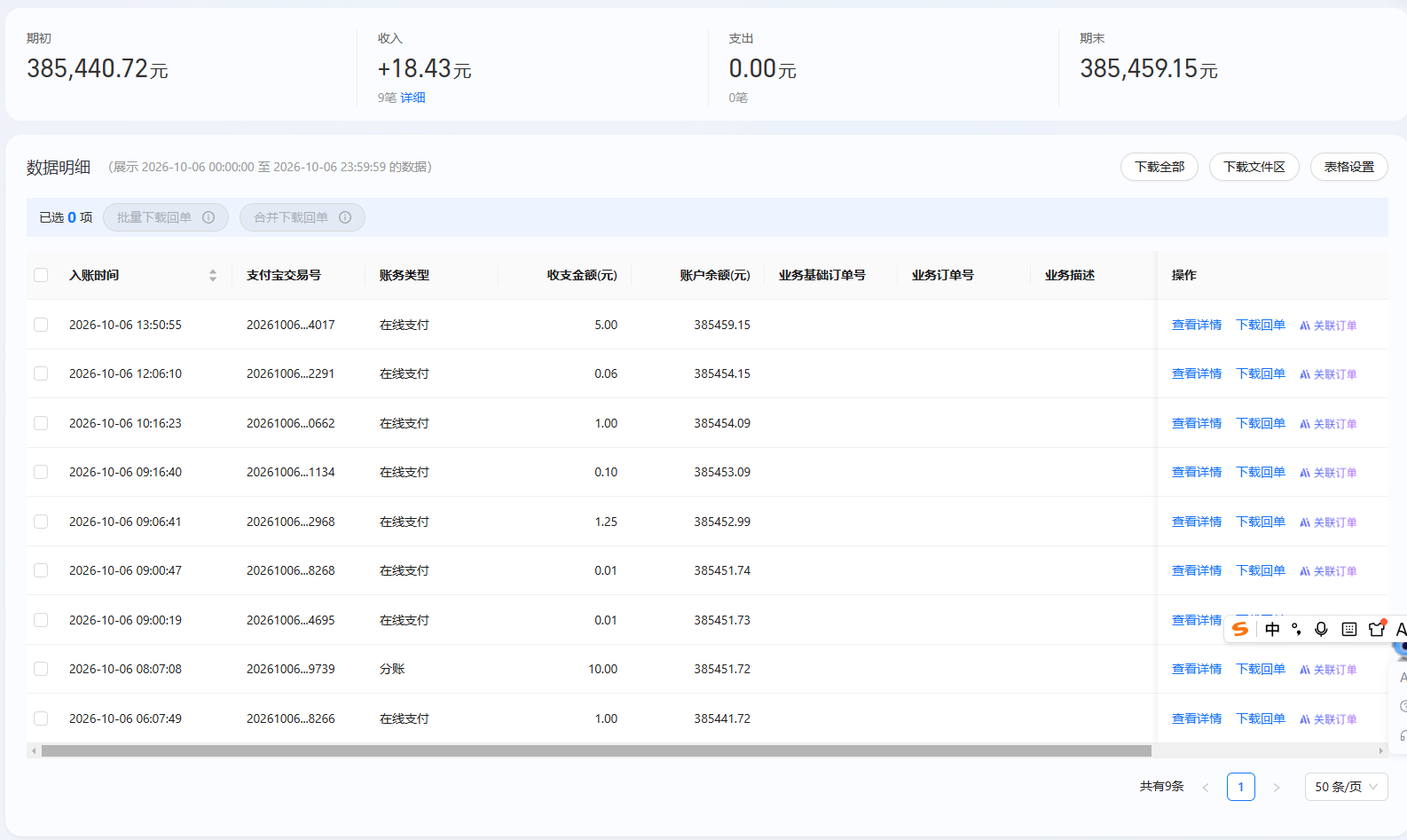The height and width of the screenshot is (840, 1407).
Task: Select the 分账 row at 08:07:08
Action: [41, 669]
